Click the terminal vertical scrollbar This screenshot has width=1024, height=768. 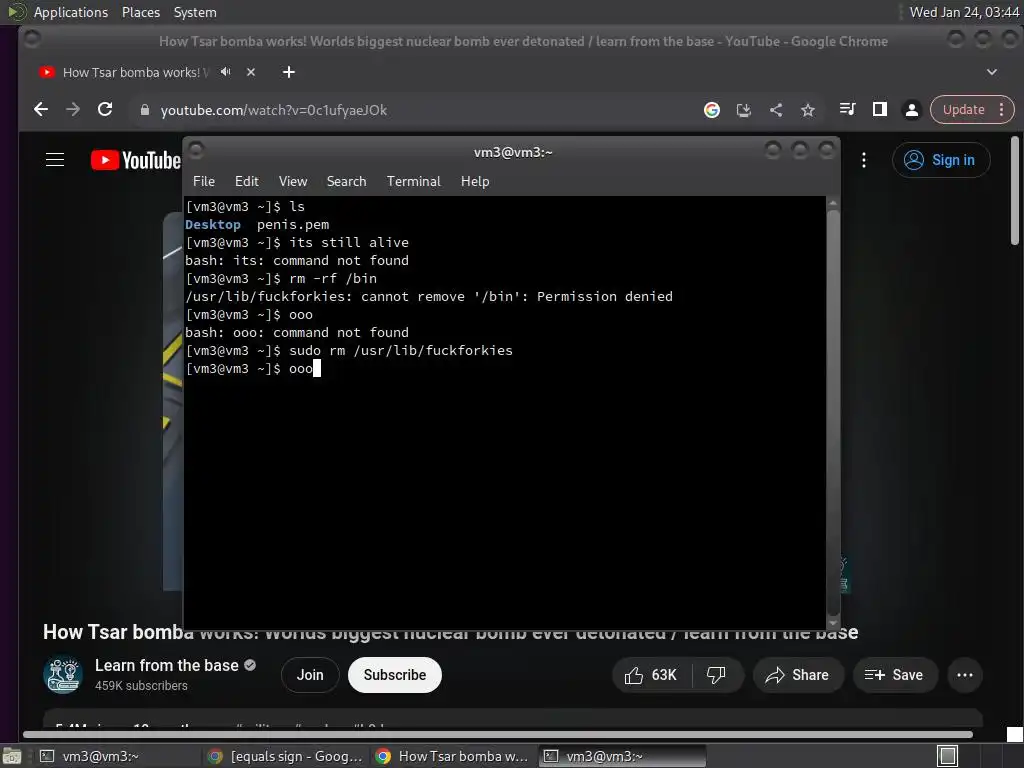[x=833, y=411]
